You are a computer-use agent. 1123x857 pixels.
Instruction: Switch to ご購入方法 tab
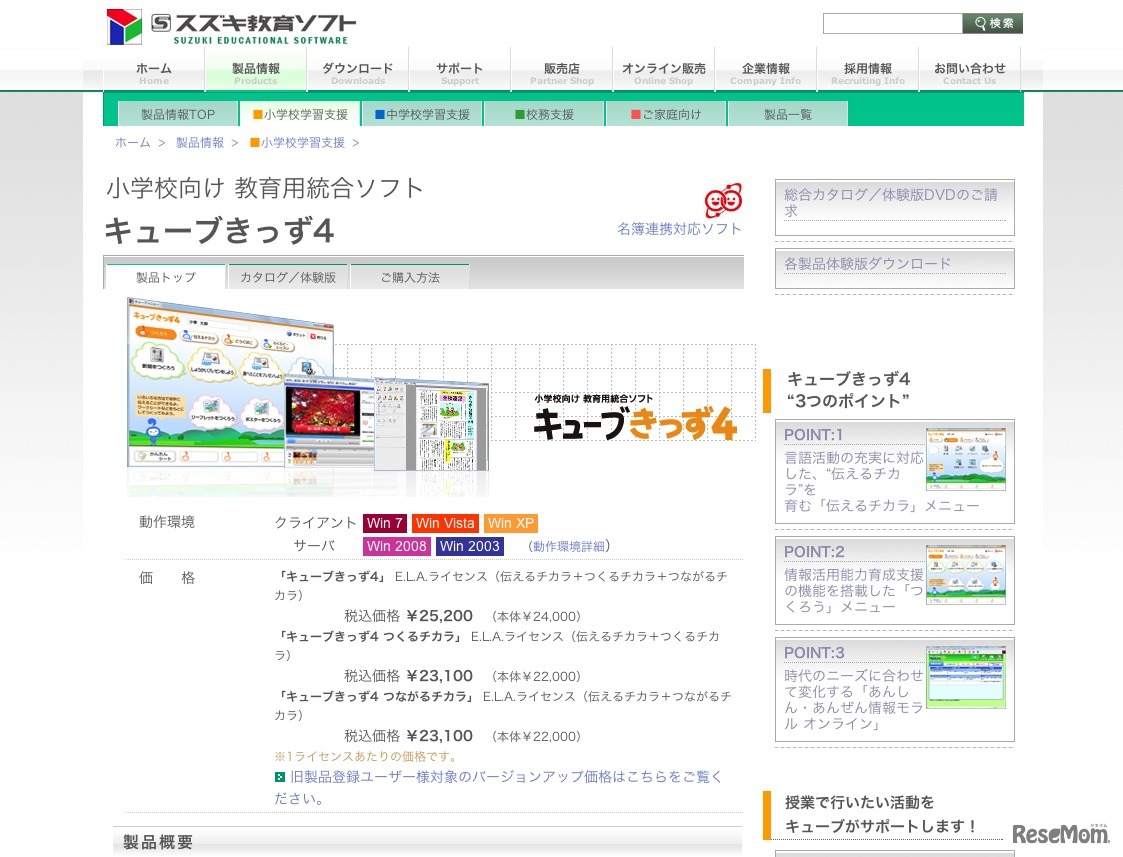click(410, 277)
